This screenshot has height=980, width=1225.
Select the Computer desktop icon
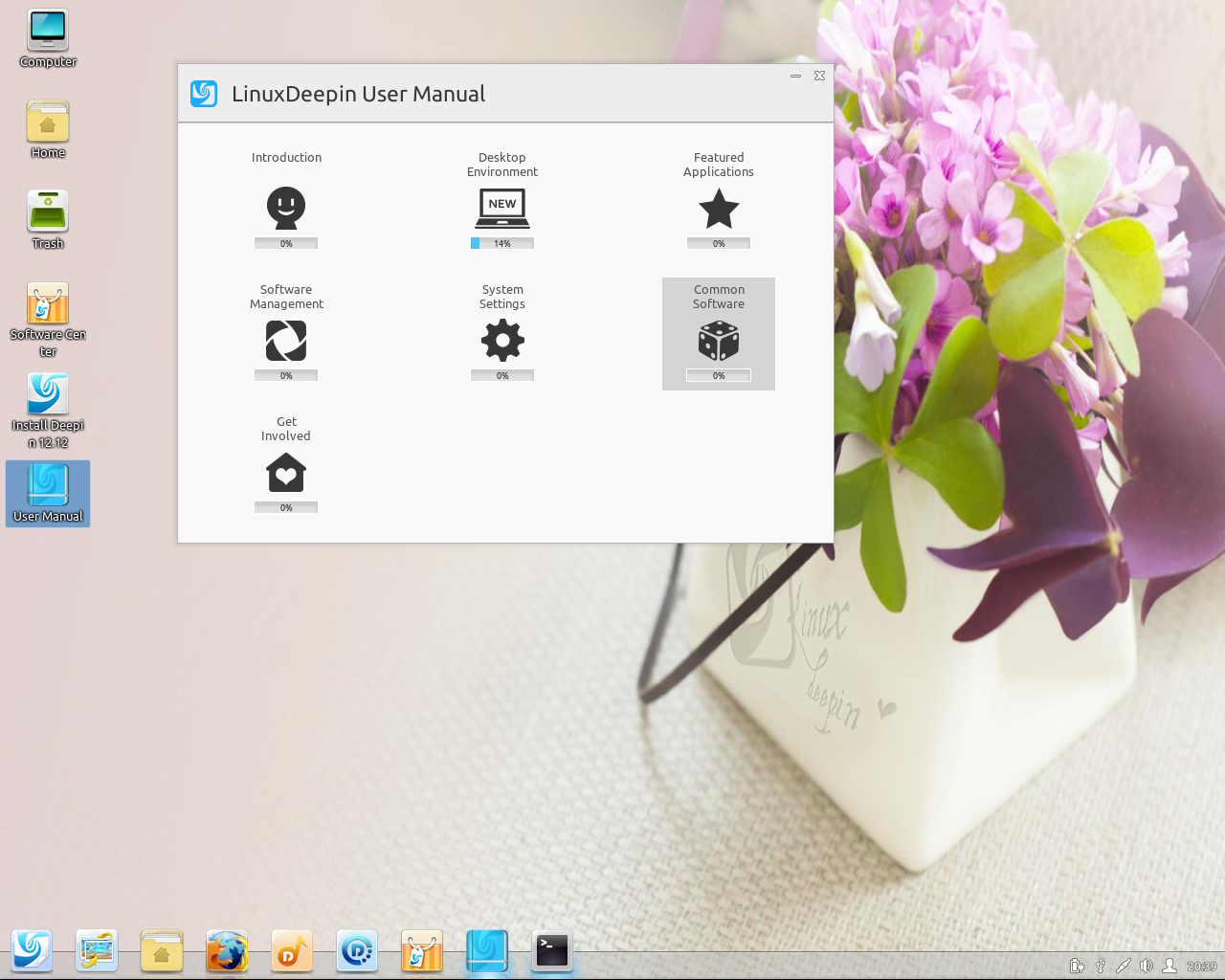click(48, 39)
